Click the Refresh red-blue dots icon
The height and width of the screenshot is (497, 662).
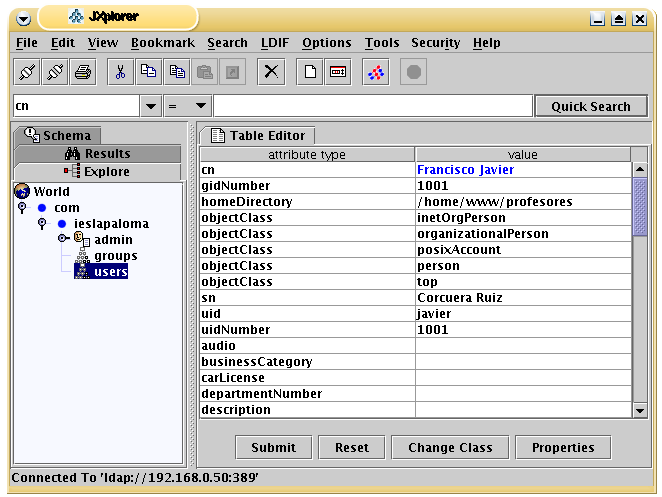376,72
